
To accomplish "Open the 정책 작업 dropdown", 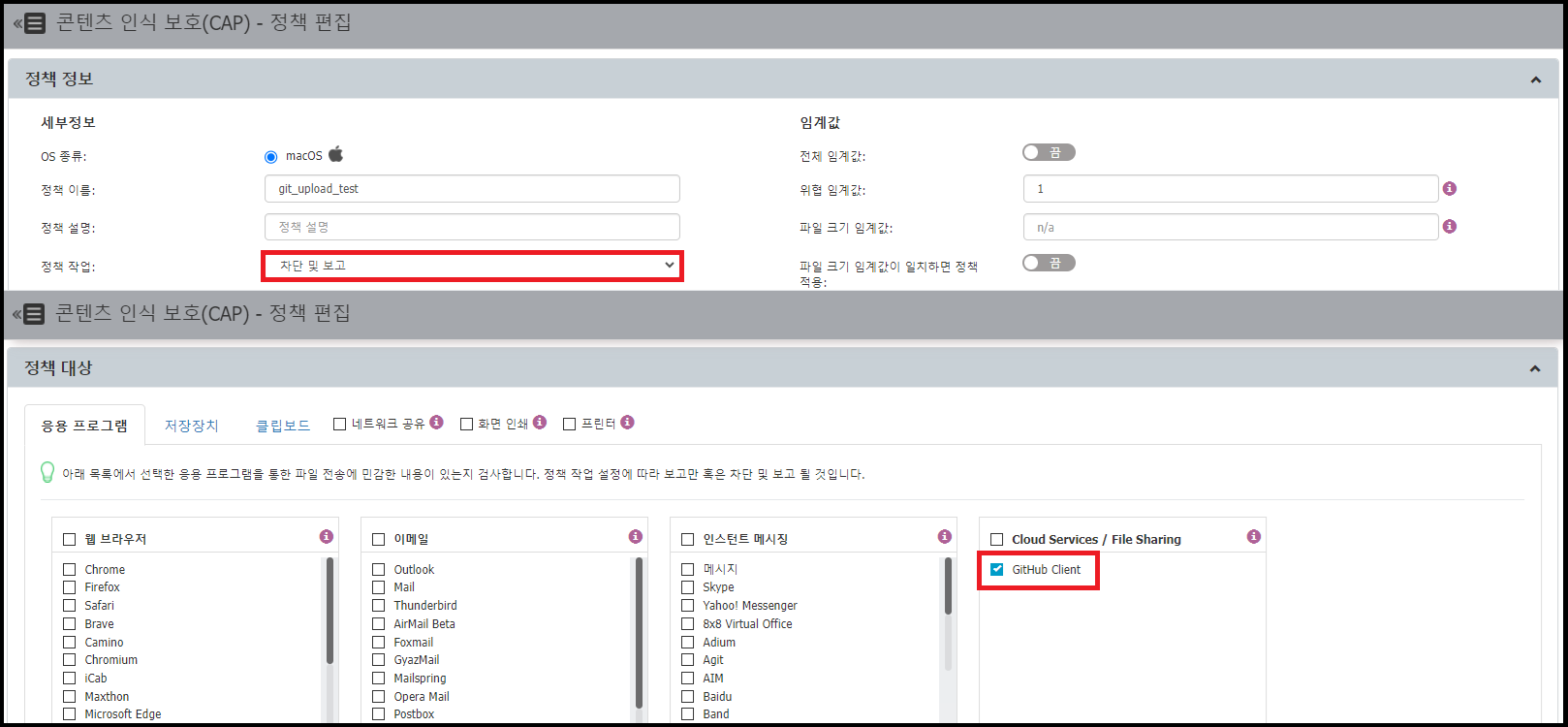I will point(472,266).
